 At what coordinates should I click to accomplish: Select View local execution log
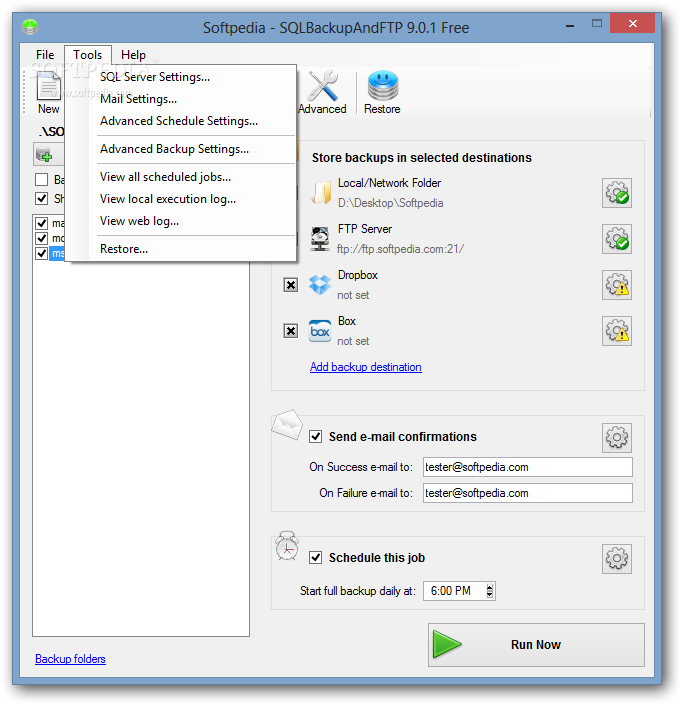[168, 199]
